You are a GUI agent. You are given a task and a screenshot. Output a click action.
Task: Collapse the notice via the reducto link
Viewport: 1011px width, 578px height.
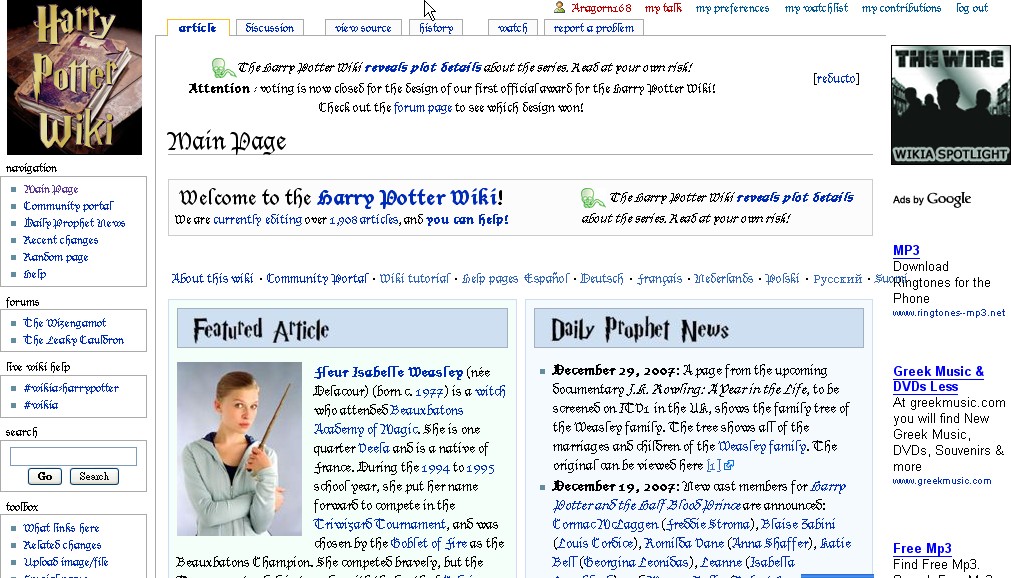(836, 79)
